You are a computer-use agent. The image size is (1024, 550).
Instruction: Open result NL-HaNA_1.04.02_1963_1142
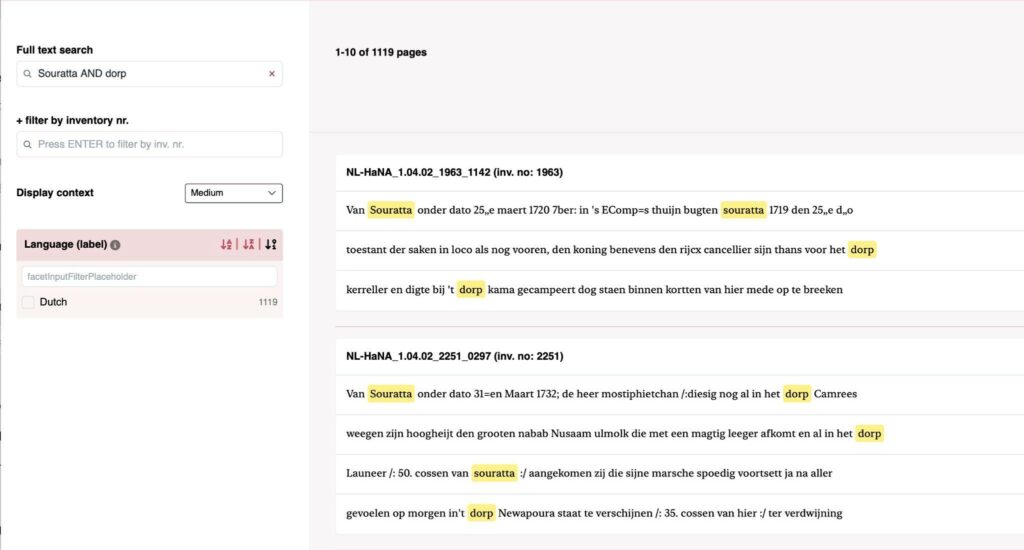(x=454, y=172)
